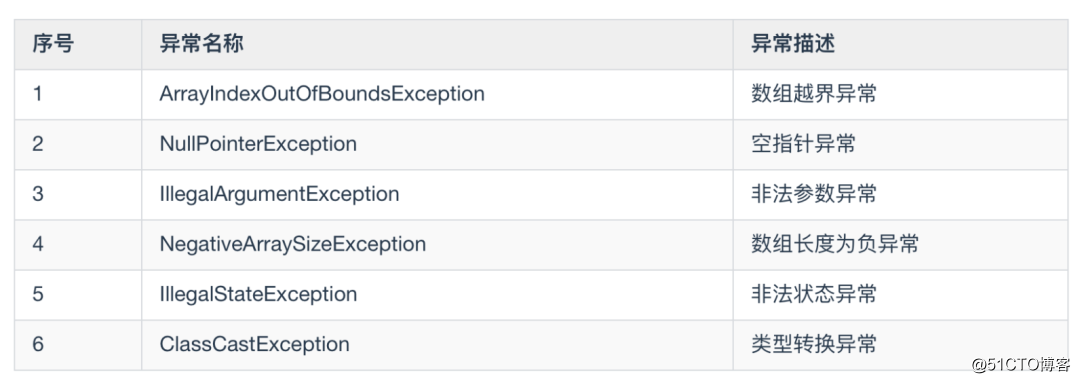Screen dimensions: 1080x383
Task: Click the 数组越界异常 description cell
Action: coord(814,94)
